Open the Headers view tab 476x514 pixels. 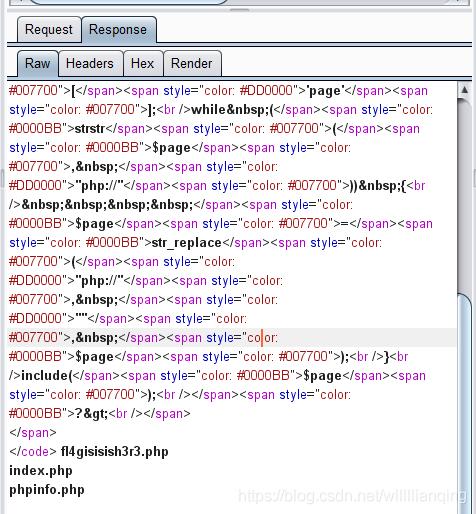coord(90,64)
